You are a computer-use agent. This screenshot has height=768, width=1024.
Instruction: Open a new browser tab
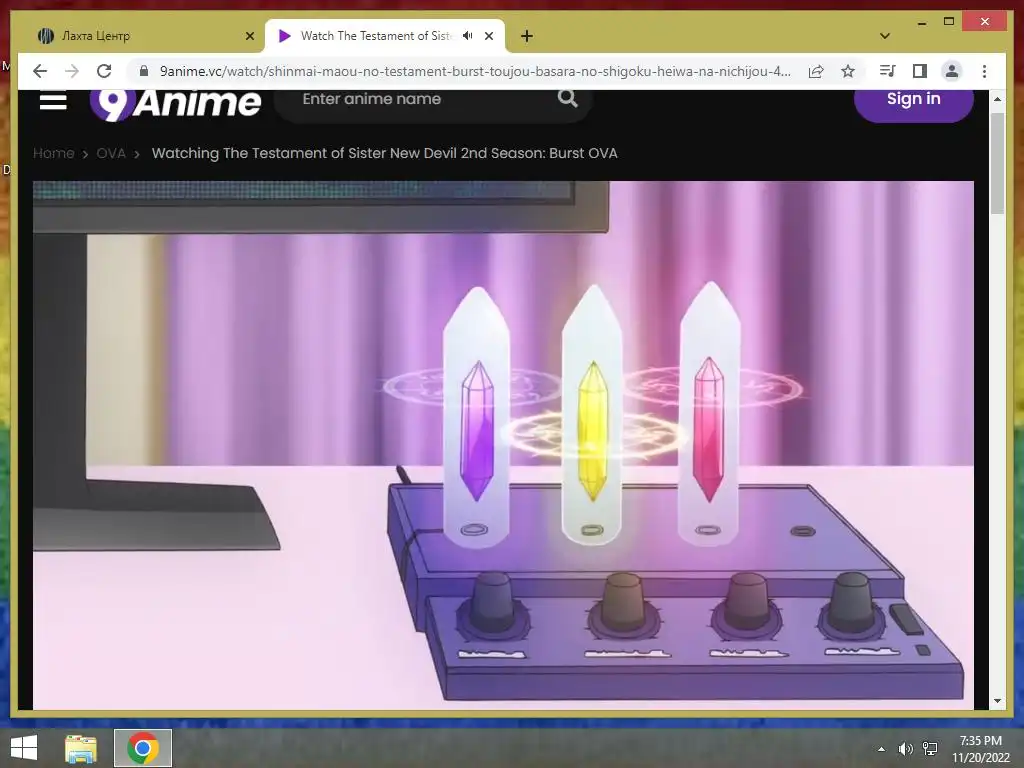tap(527, 36)
